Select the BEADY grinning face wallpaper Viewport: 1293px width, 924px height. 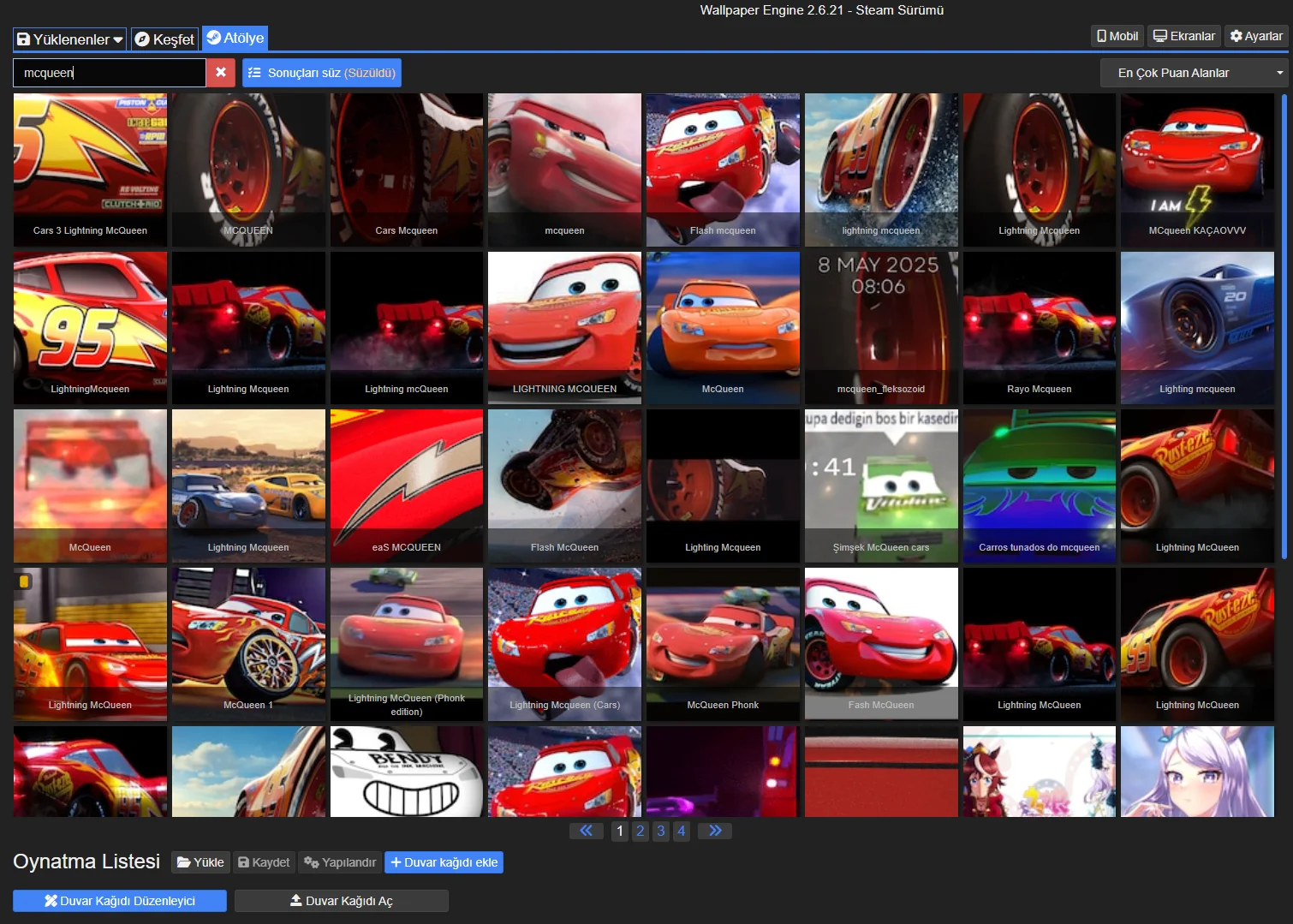[407, 772]
